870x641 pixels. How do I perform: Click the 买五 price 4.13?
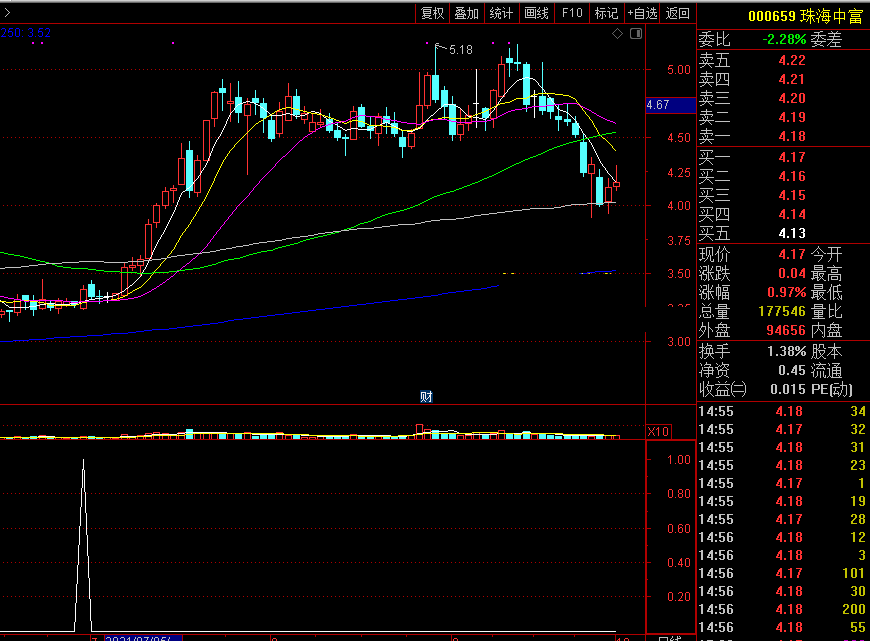792,233
